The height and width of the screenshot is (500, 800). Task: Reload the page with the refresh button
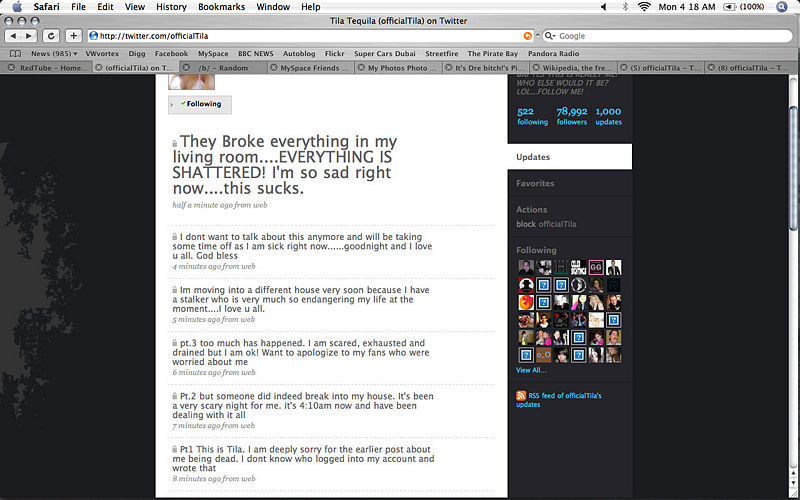51,35
